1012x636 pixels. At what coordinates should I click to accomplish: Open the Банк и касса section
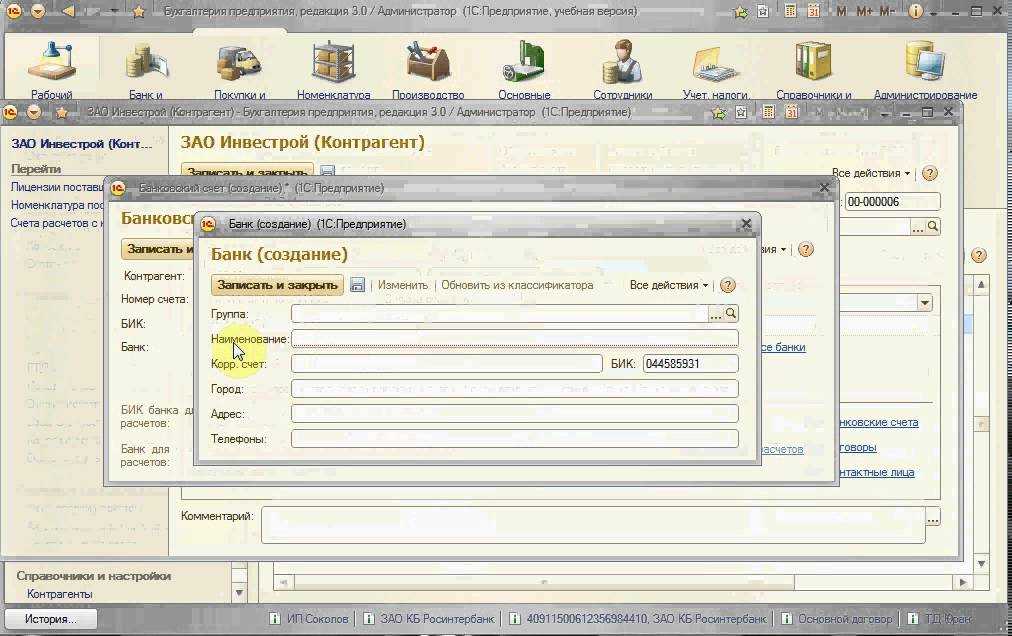[146, 69]
